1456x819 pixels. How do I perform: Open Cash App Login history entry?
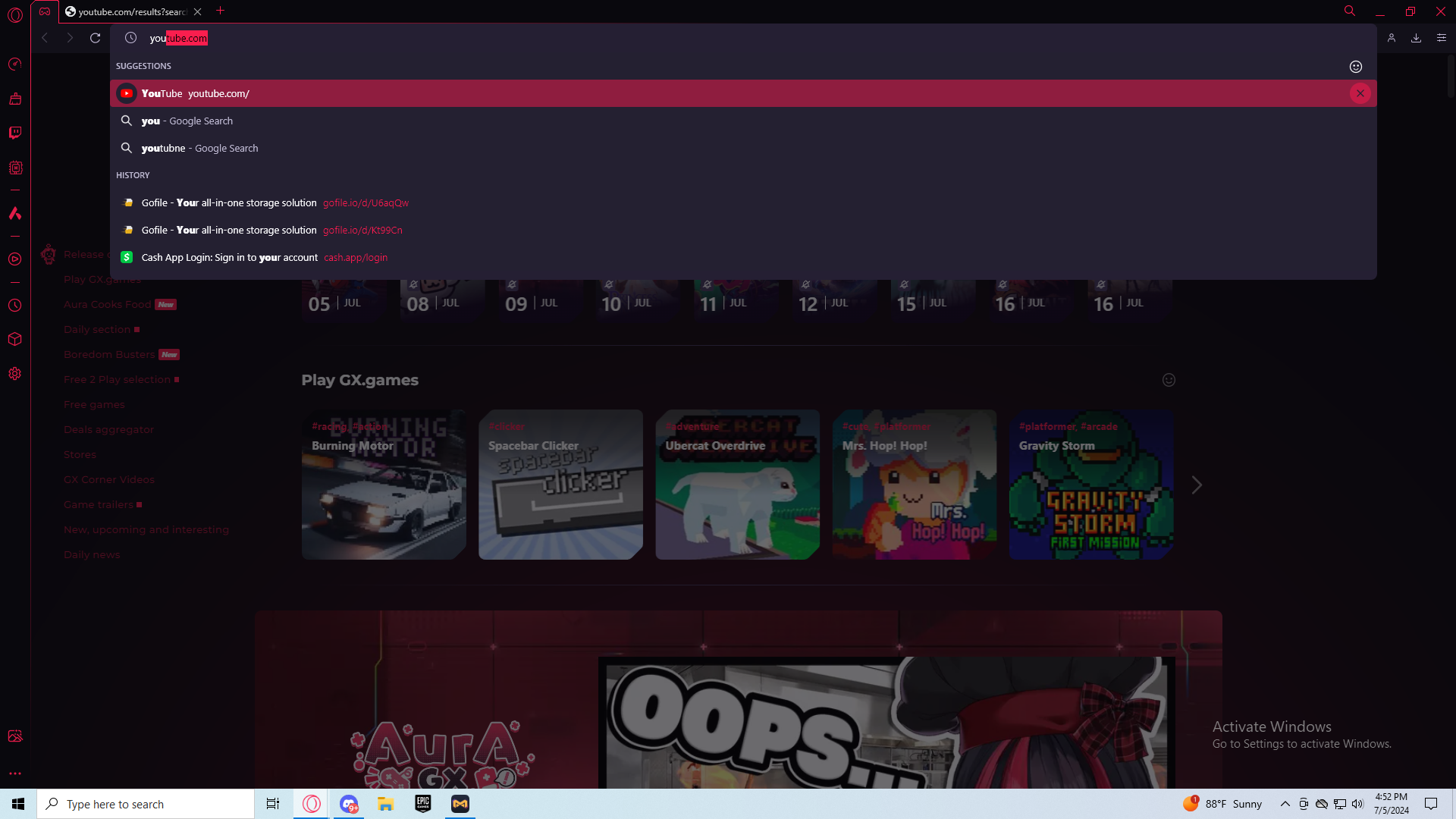tap(743, 257)
